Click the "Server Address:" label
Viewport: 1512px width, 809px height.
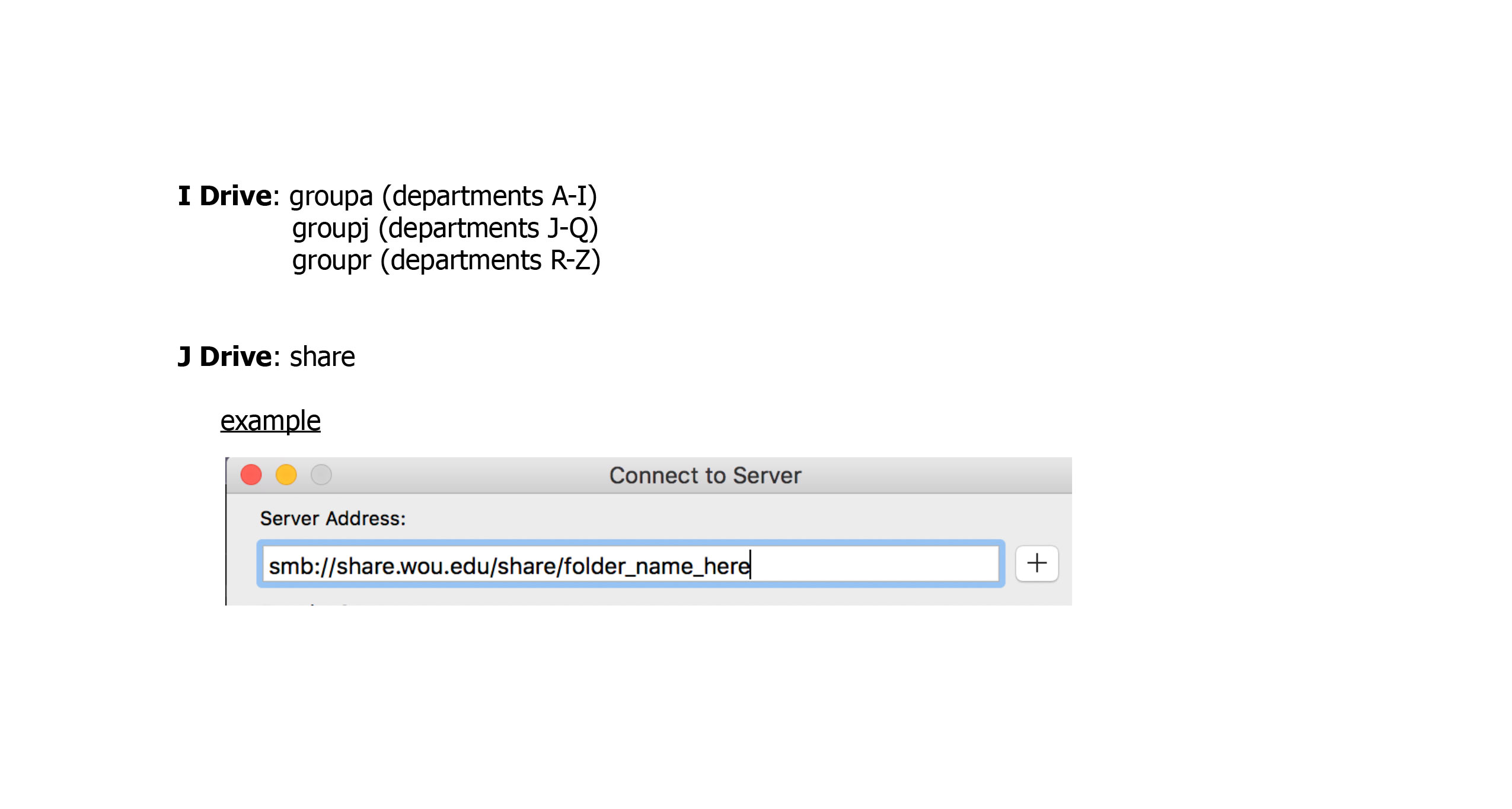click(x=333, y=519)
